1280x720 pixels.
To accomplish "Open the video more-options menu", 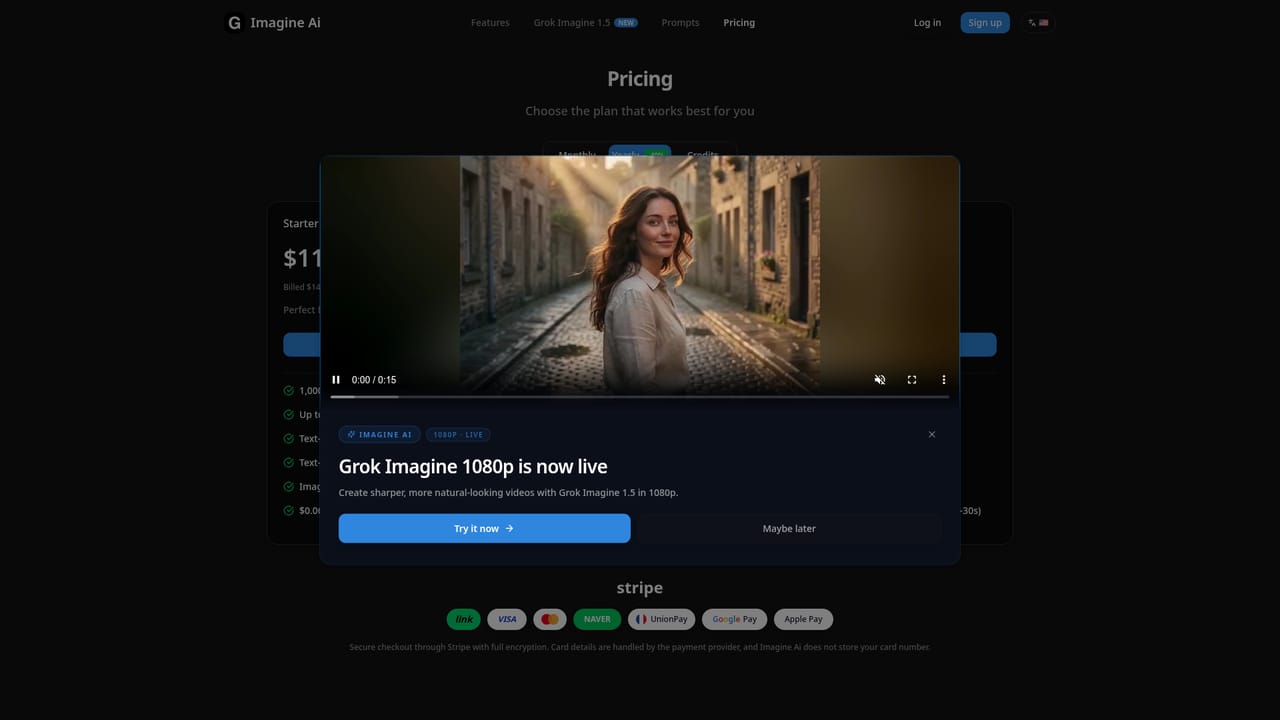I will pos(944,380).
